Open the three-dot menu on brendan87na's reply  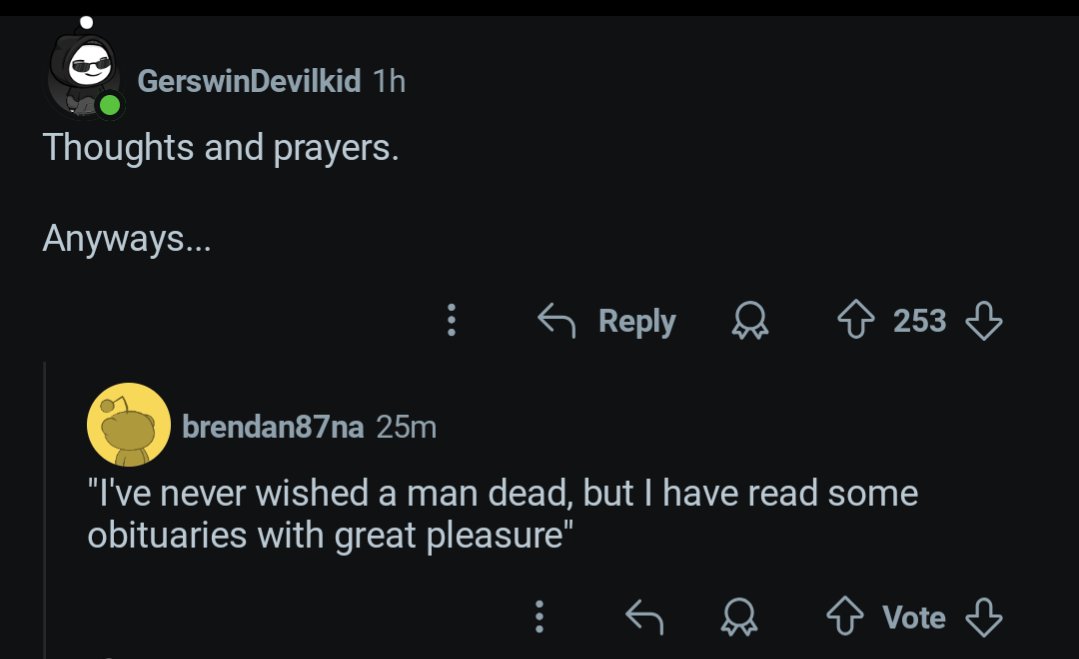[540, 616]
